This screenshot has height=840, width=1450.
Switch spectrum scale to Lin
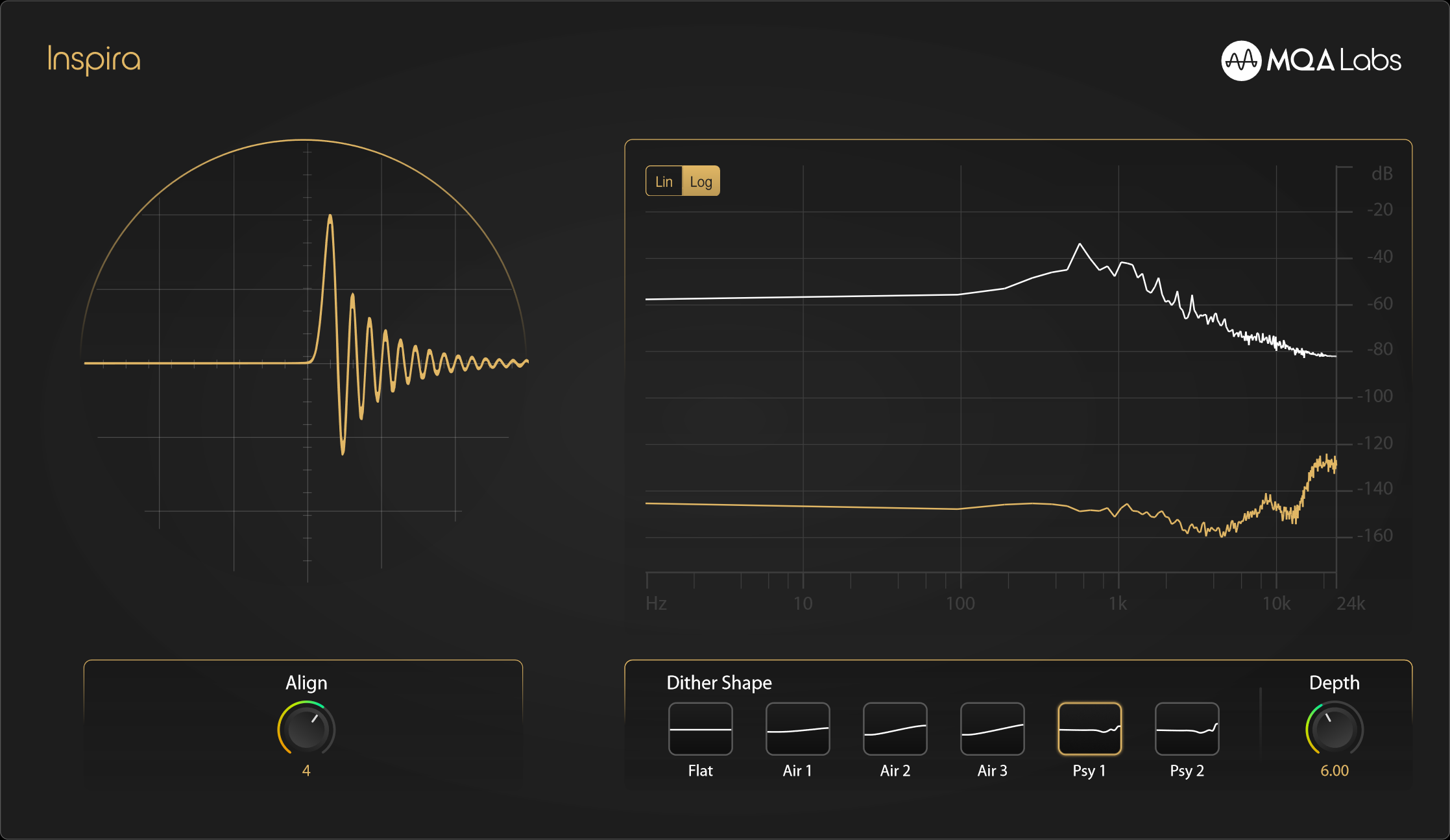pos(664,181)
